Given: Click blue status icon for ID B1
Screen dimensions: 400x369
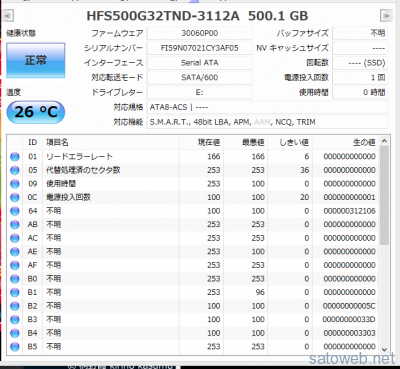Looking at the screenshot, I should pos(15,292).
